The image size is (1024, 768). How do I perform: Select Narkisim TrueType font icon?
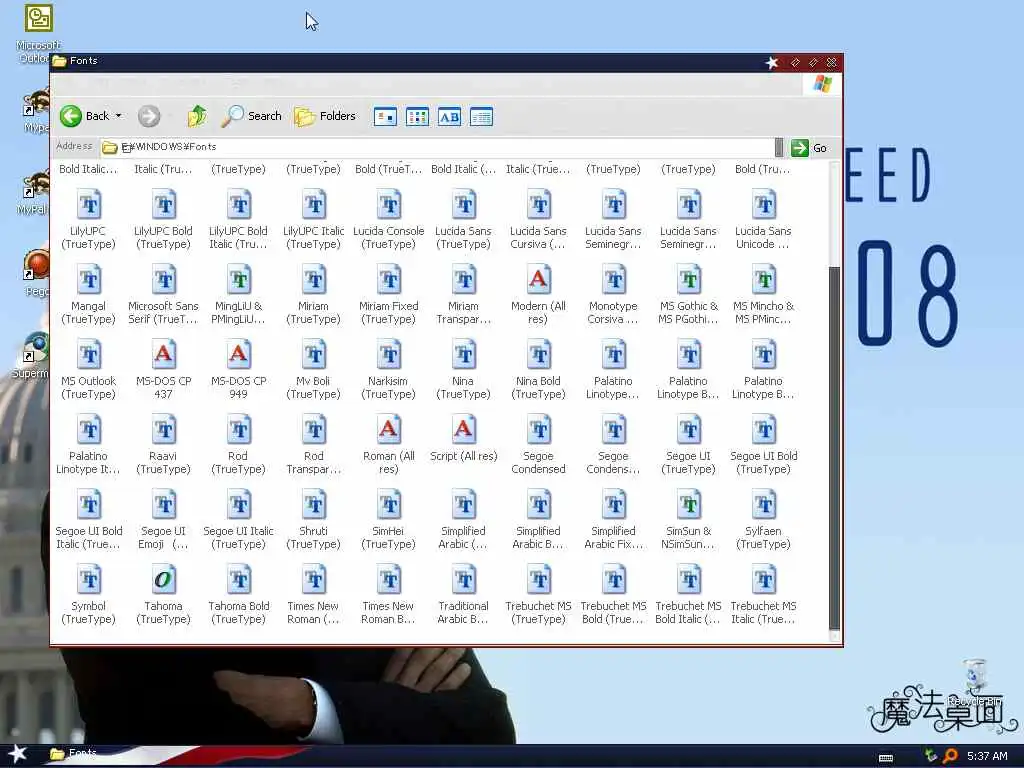click(x=390, y=355)
